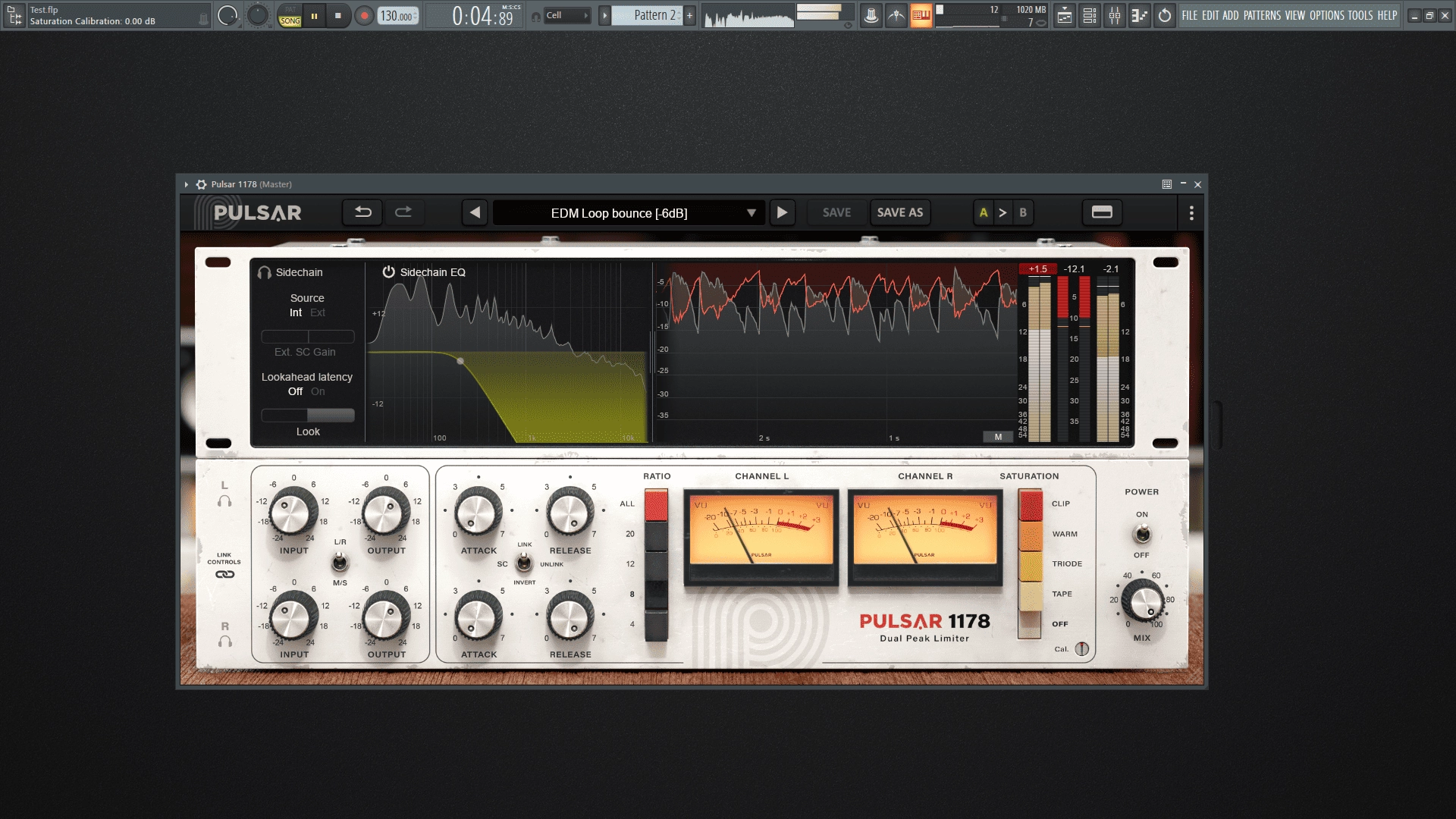Open the Cell snap dropdown
Image resolution: width=1456 pixels, height=819 pixels.
click(567, 15)
